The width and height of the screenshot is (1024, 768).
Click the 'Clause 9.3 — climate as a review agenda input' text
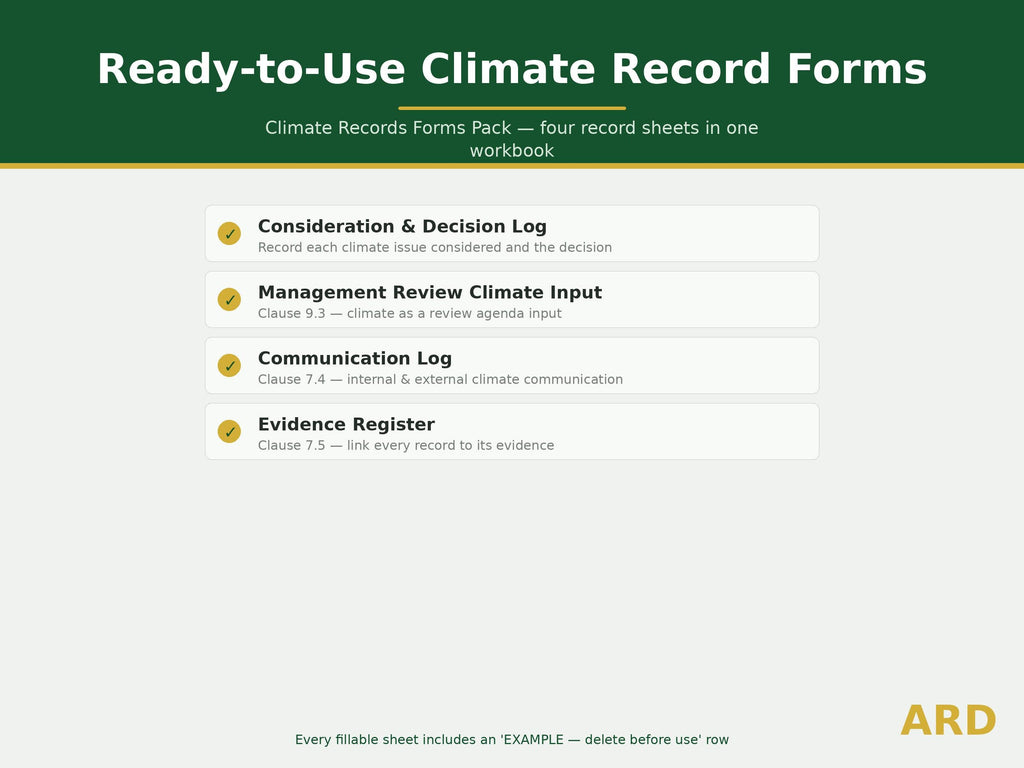point(409,313)
